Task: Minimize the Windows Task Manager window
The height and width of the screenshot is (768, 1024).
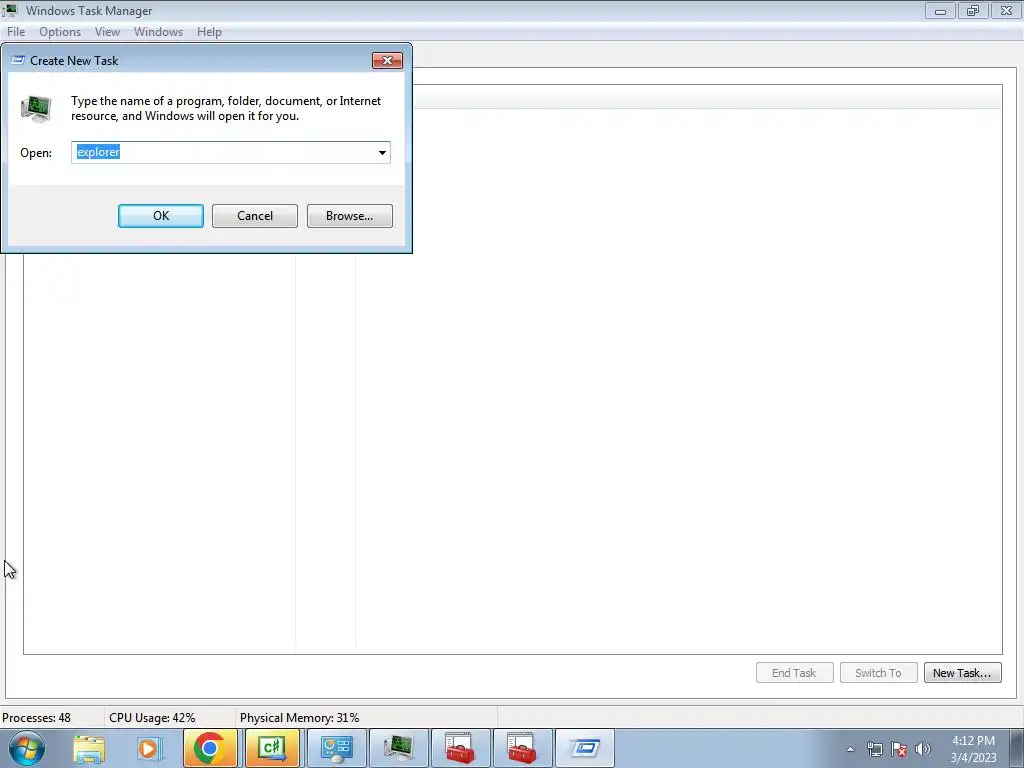Action: 940,10
